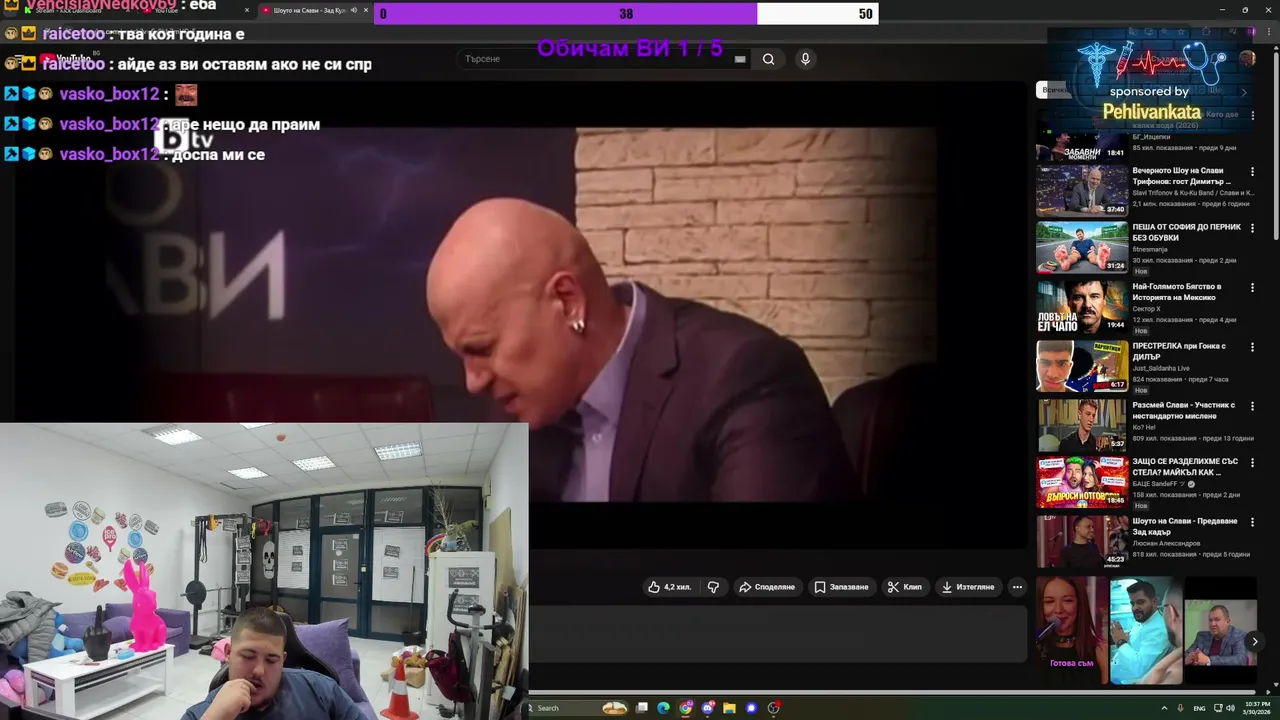Open Shorts video with man in gray suit
This screenshot has width=1280, height=720.
pyautogui.click(x=1220, y=629)
